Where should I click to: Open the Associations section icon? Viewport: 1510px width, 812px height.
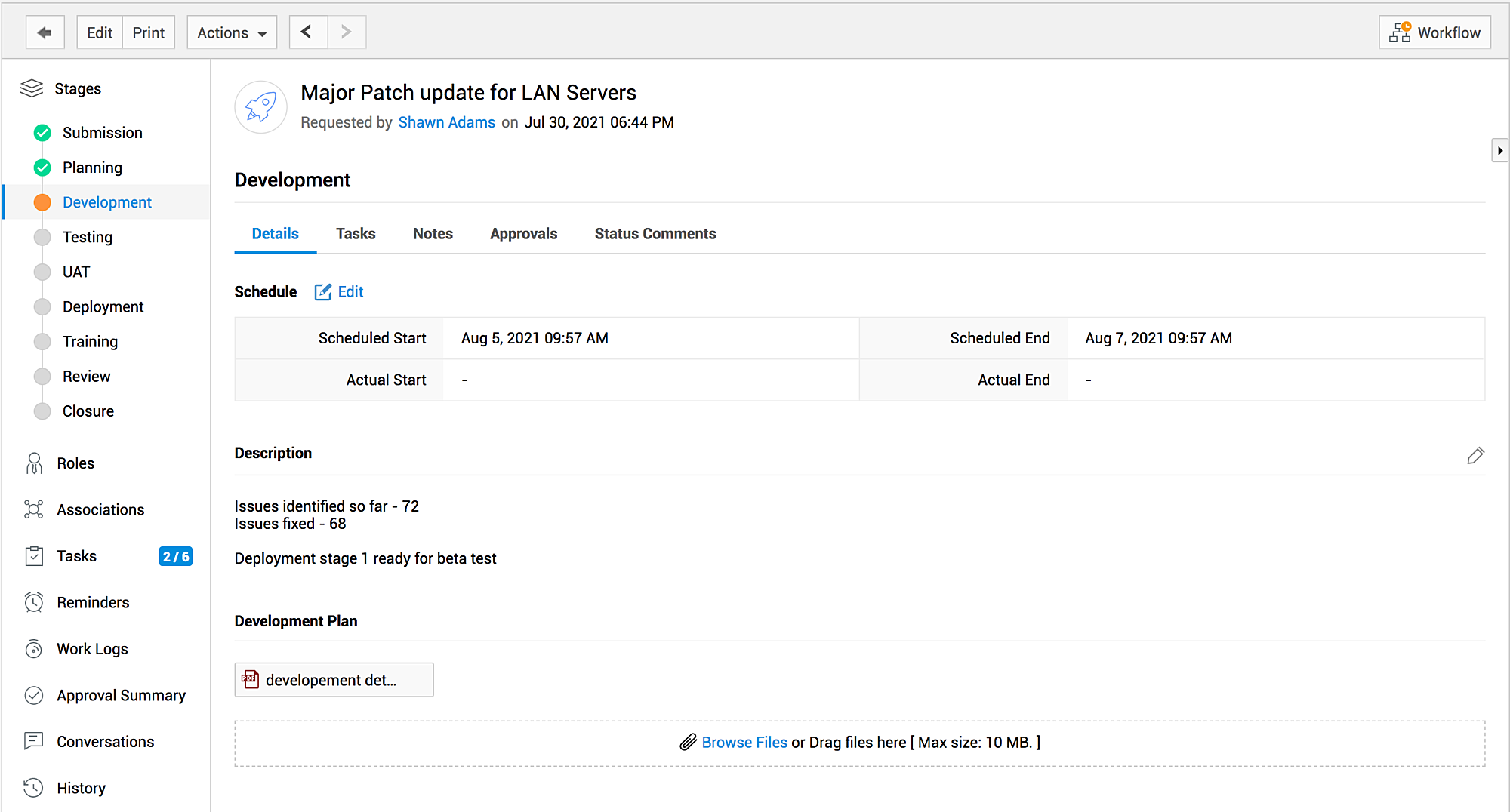pos(34,509)
